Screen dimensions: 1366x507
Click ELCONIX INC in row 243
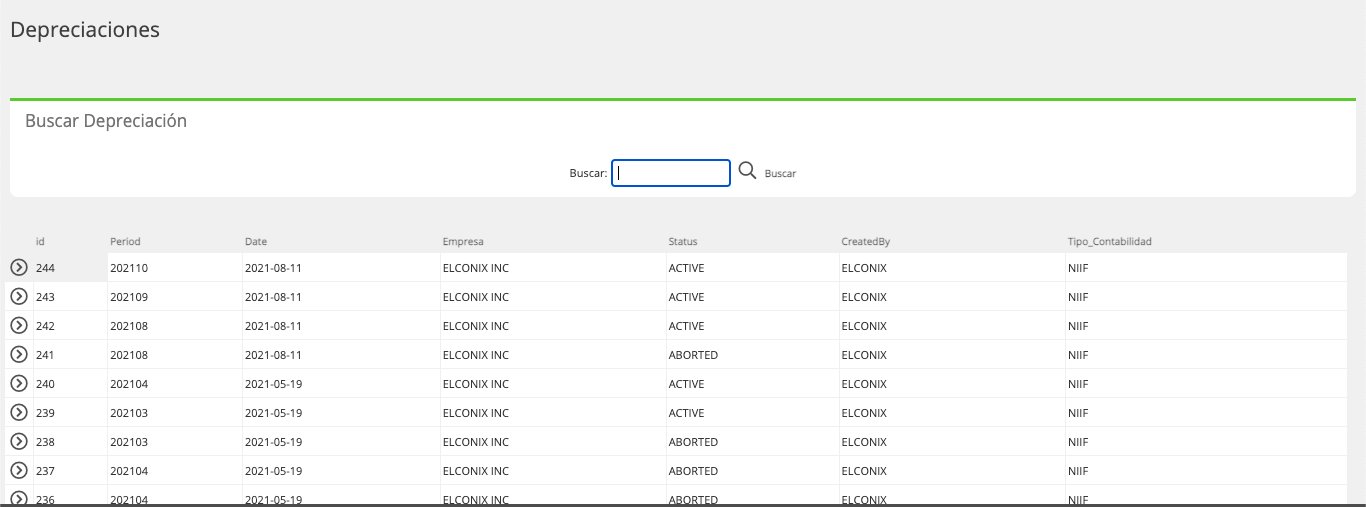coord(475,297)
